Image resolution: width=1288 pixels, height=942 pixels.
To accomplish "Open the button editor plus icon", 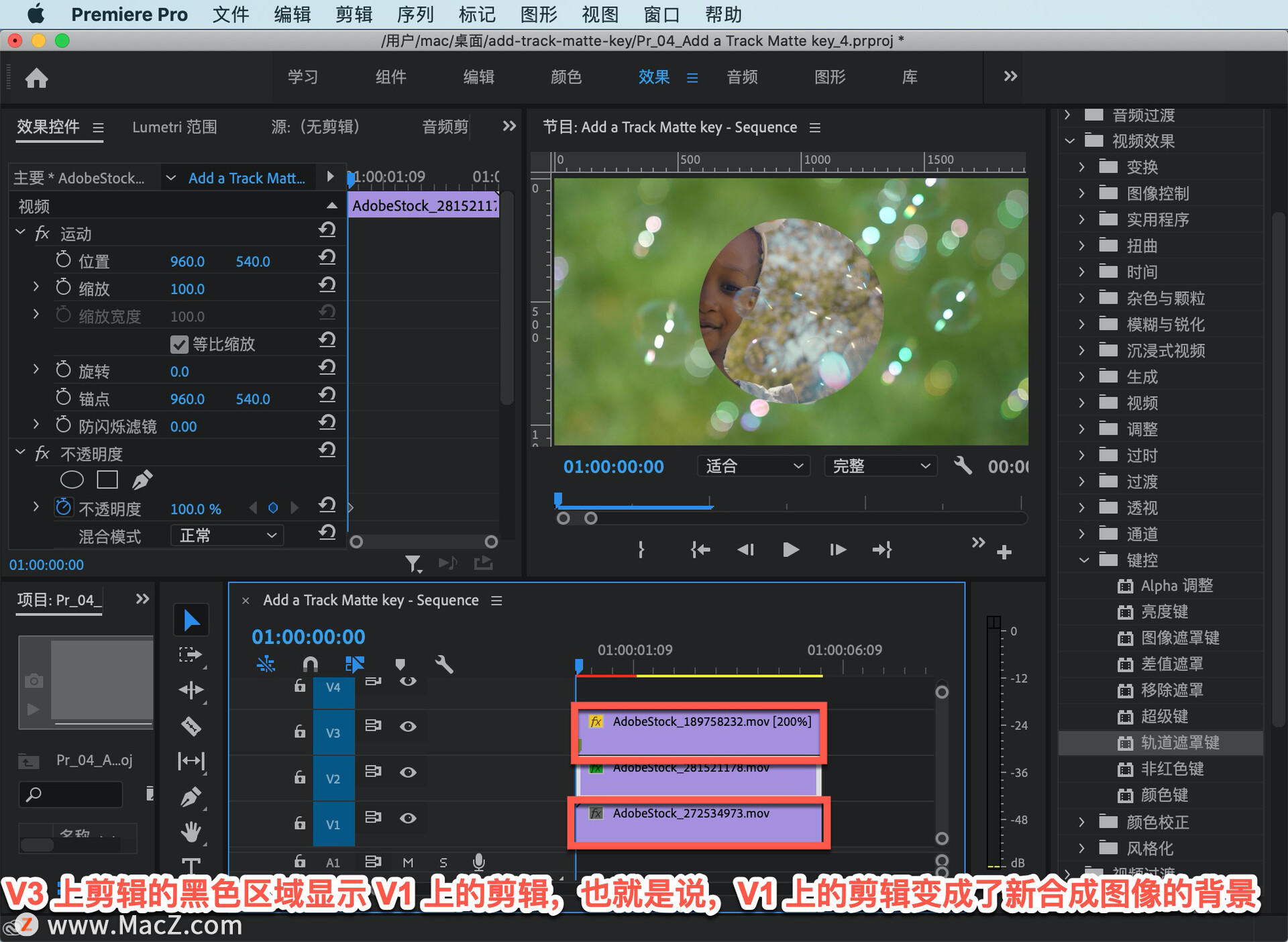I will [1004, 552].
